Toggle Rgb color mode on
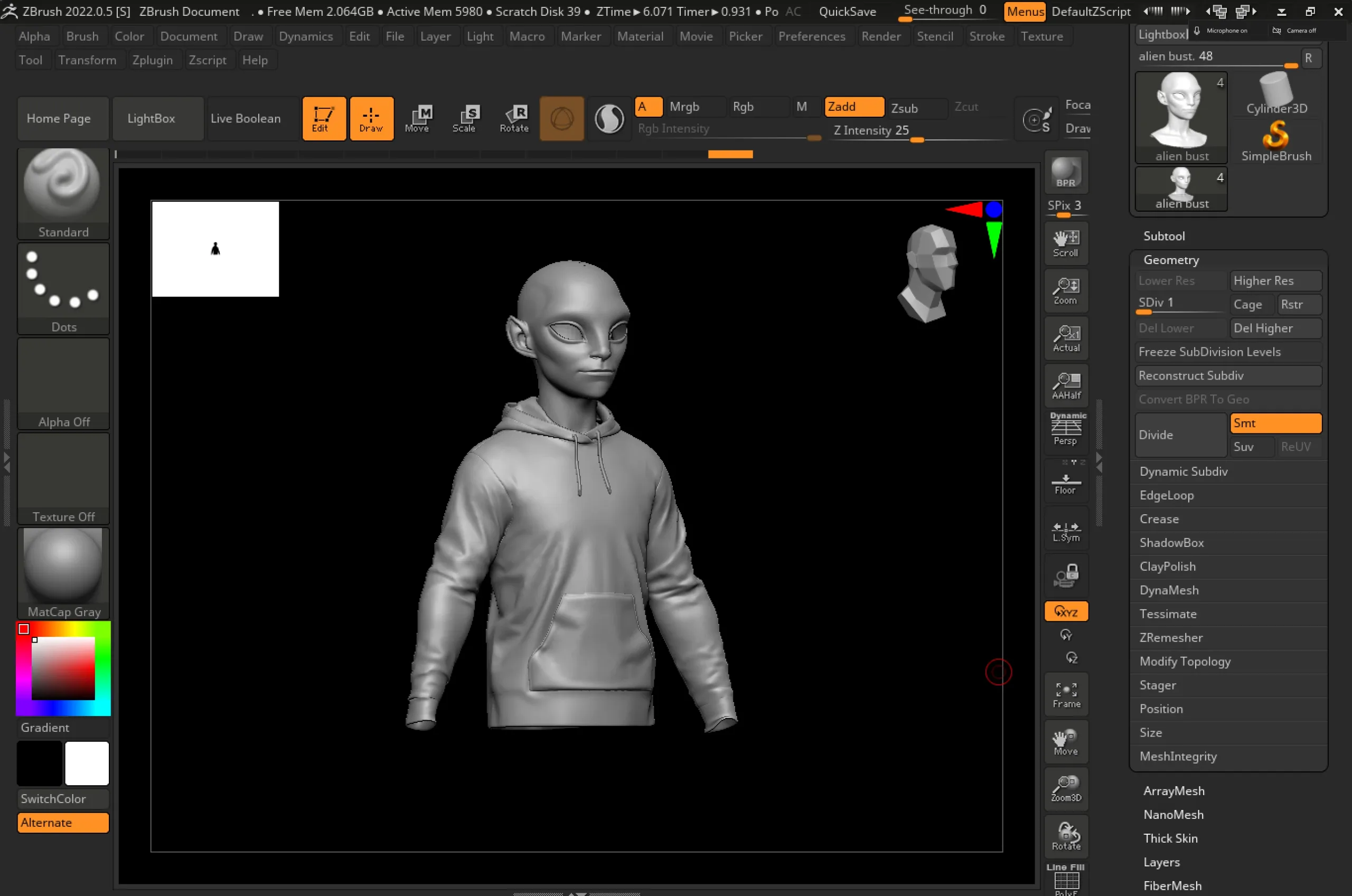 click(743, 107)
